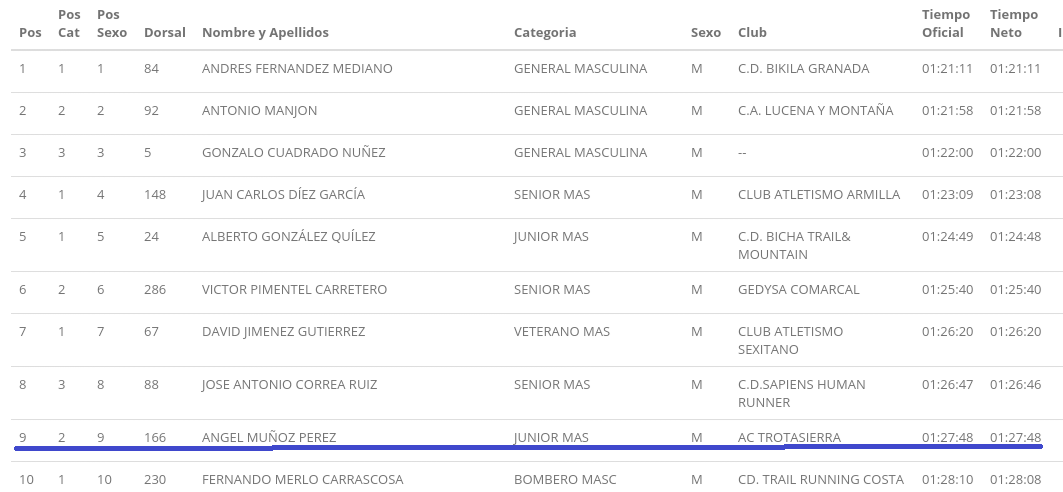Click the Tiempo Oficial column header
This screenshot has width=1063, height=492.
point(946,23)
